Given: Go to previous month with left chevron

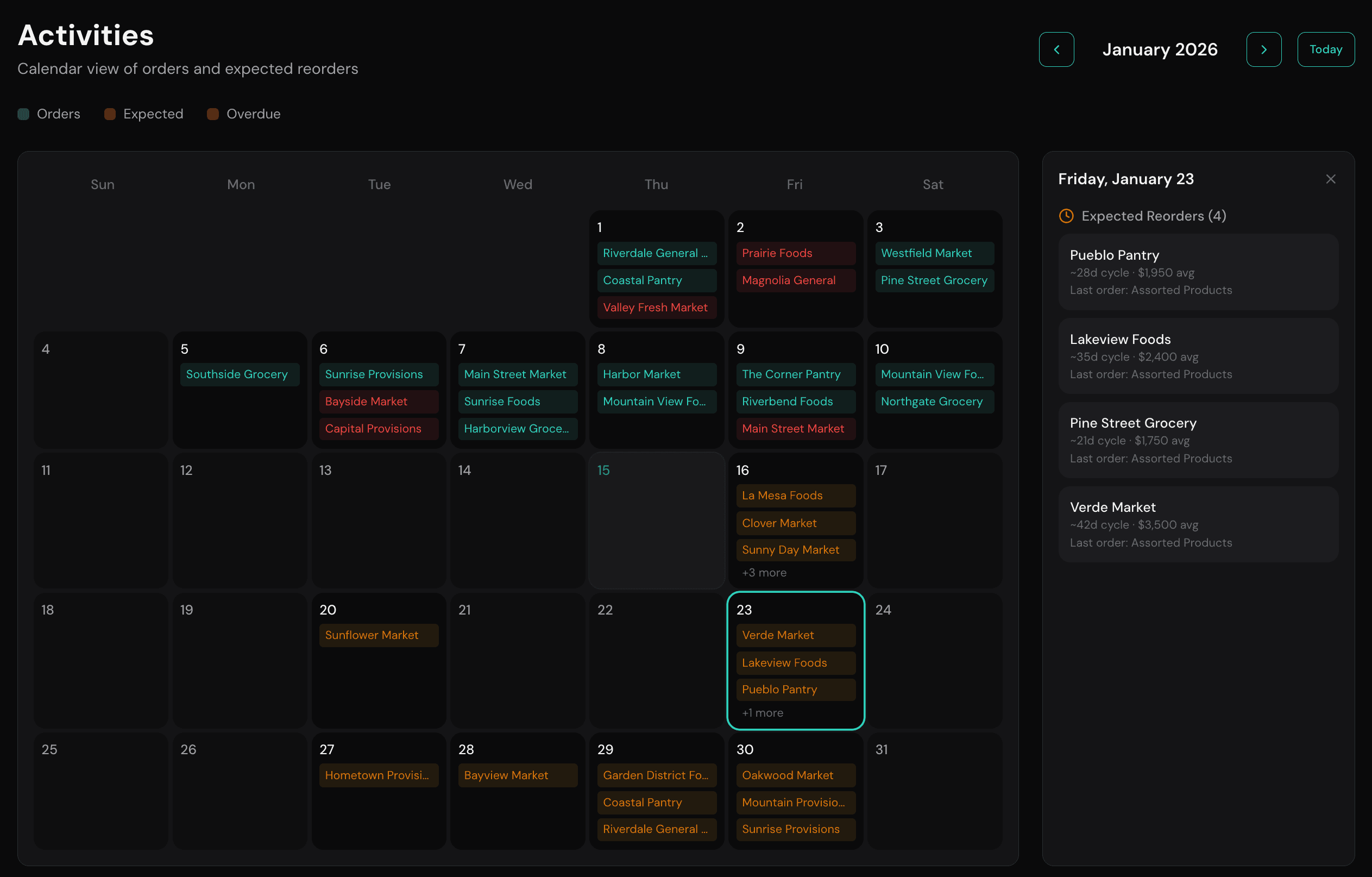Looking at the screenshot, I should (1056, 49).
